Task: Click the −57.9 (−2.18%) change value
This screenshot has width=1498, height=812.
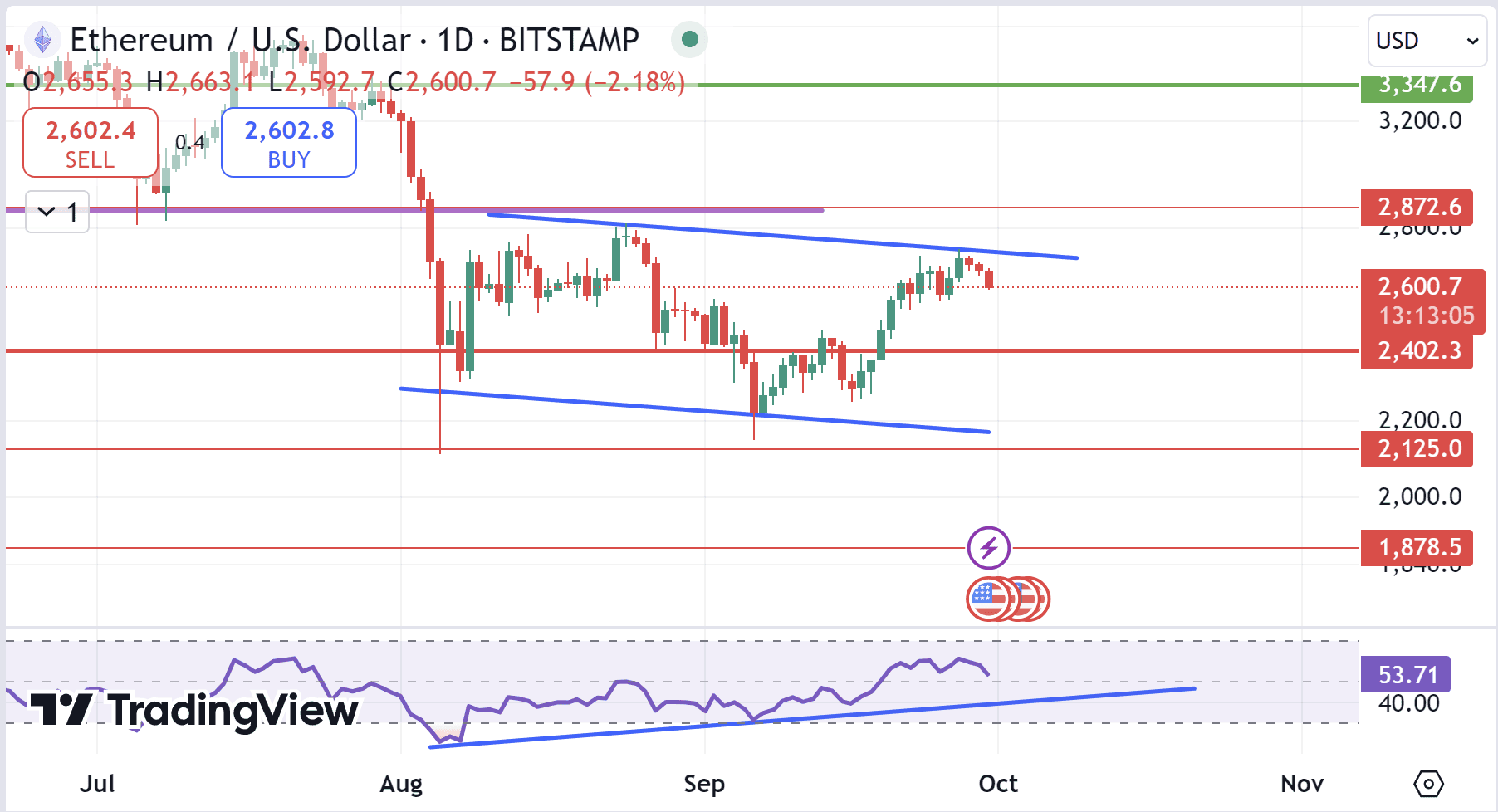Action: click(597, 82)
